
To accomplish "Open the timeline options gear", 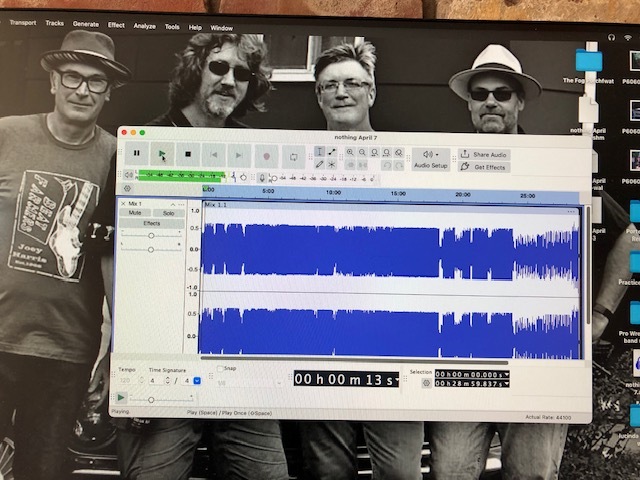I will click(x=127, y=188).
